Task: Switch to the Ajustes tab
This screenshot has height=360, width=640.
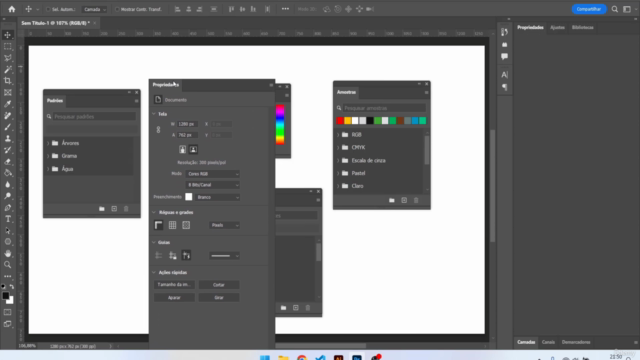Action: (x=557, y=27)
